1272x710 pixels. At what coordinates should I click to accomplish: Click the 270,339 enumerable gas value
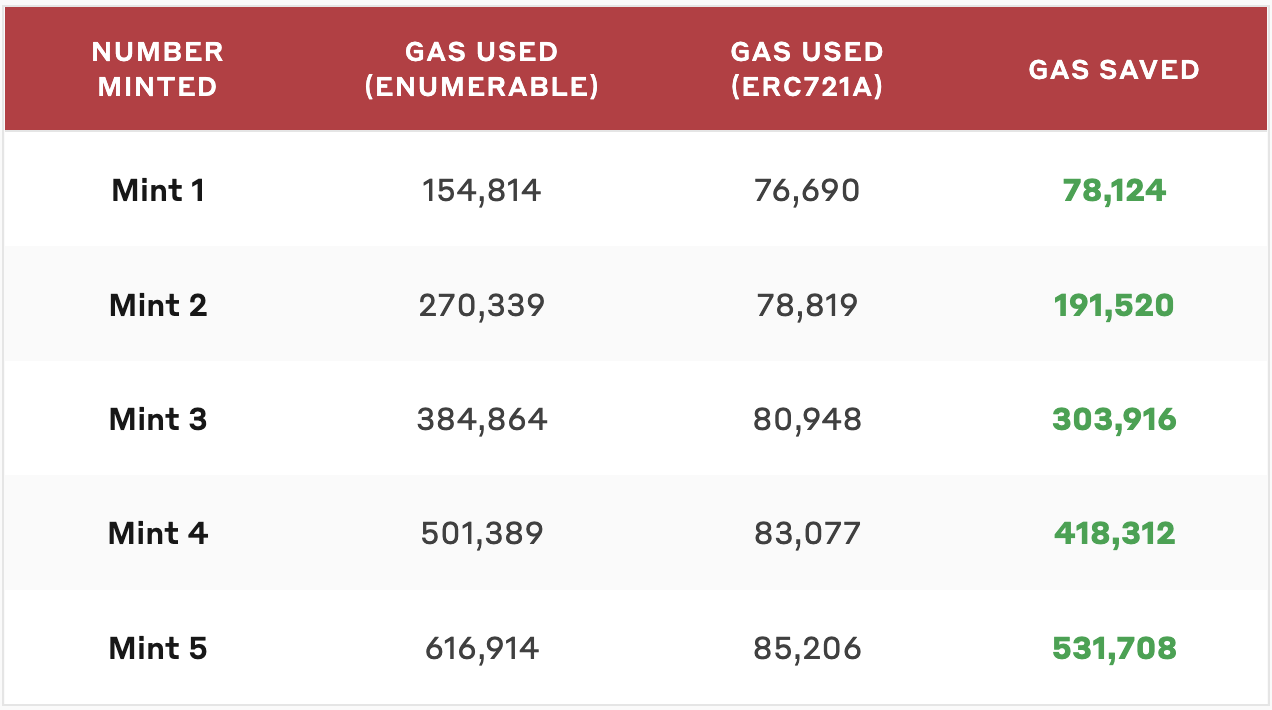(482, 304)
